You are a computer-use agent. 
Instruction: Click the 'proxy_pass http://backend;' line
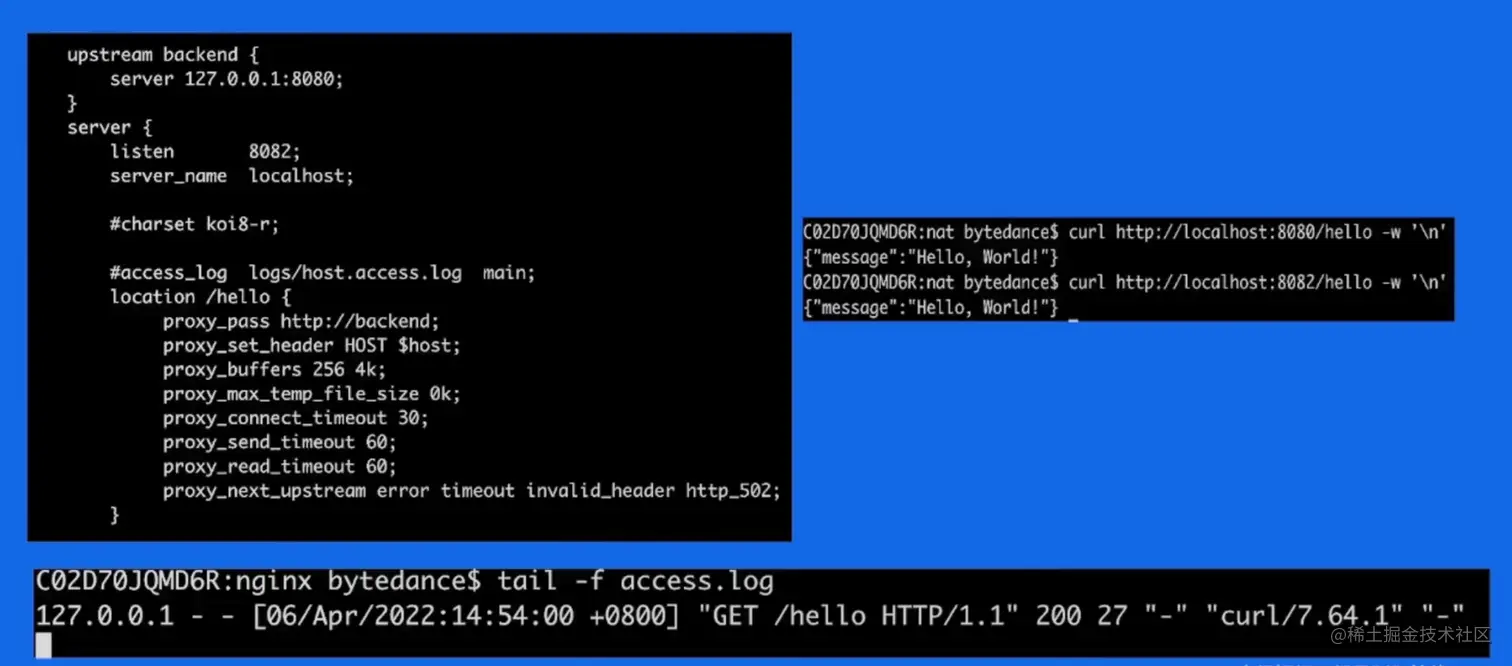coord(301,321)
